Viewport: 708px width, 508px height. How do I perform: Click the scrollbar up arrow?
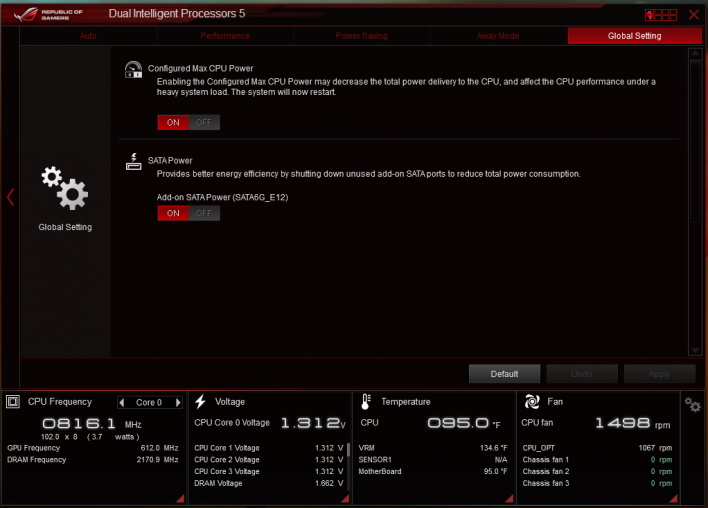[x=695, y=53]
